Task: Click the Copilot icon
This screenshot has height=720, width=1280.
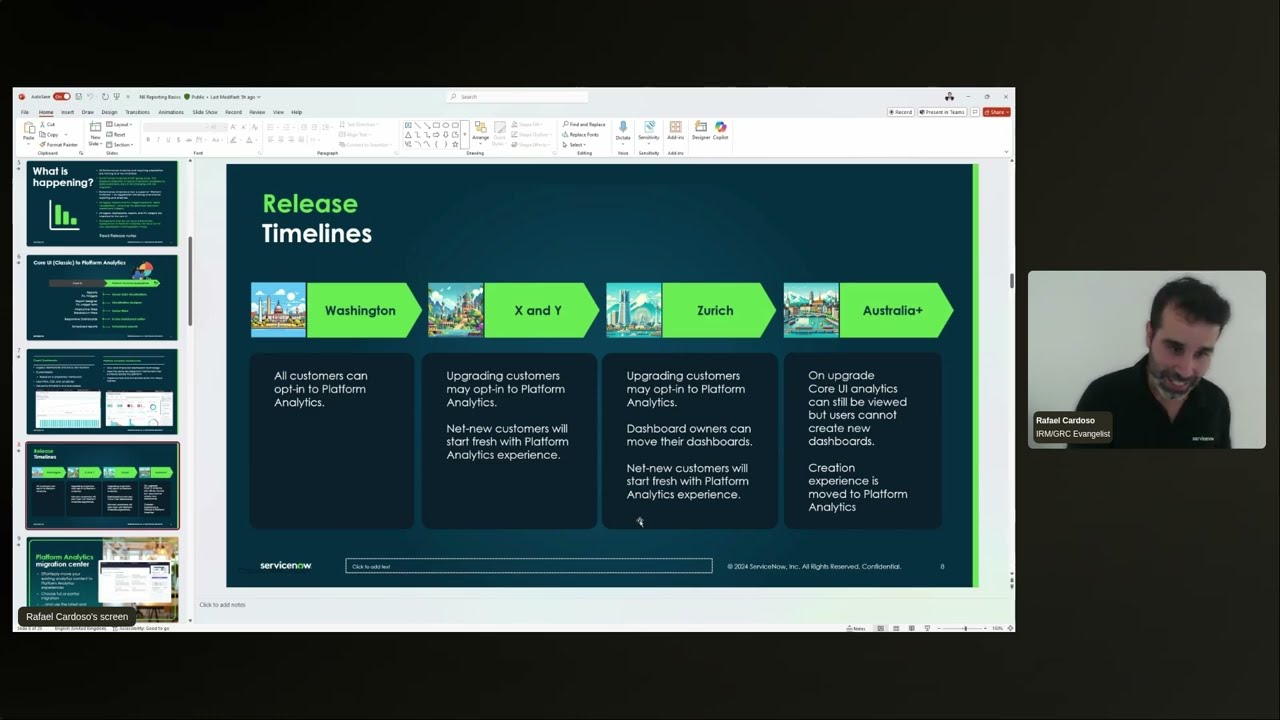Action: click(x=720, y=127)
